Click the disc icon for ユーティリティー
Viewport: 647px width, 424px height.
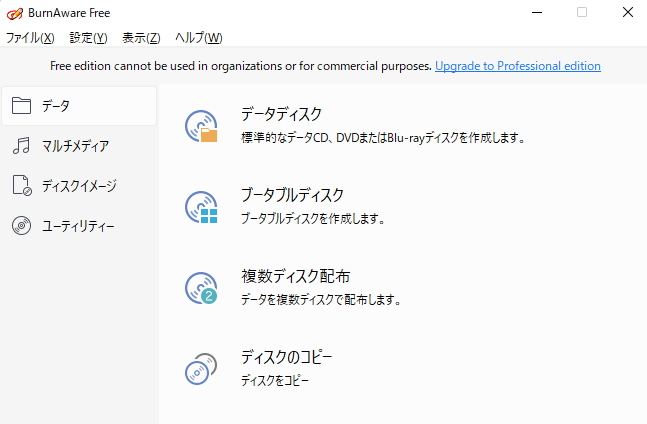22,226
